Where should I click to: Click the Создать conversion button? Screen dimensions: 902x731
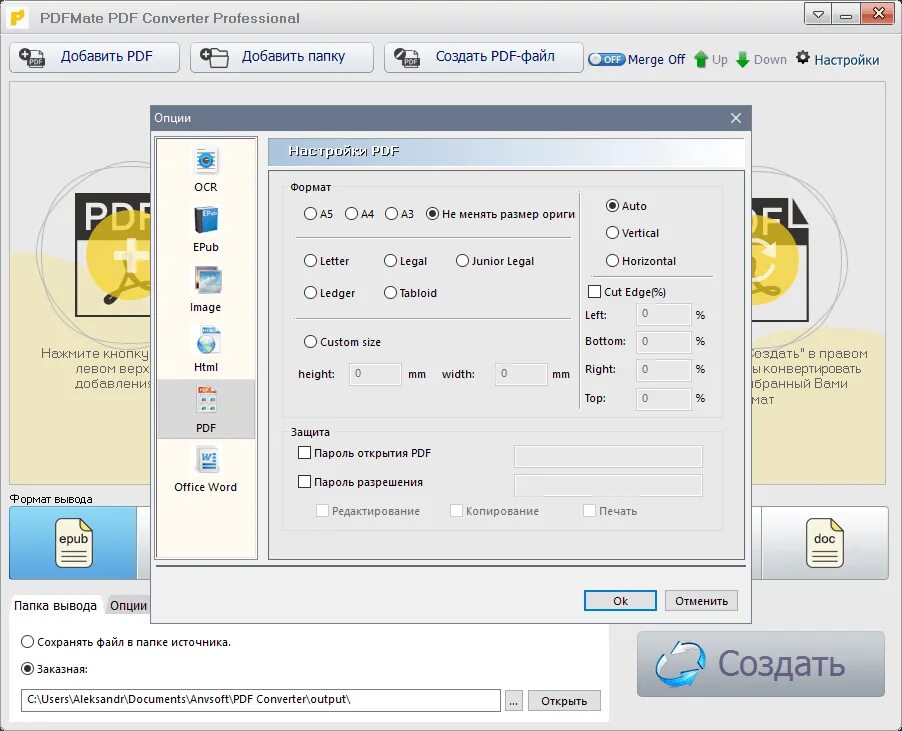[x=760, y=664]
